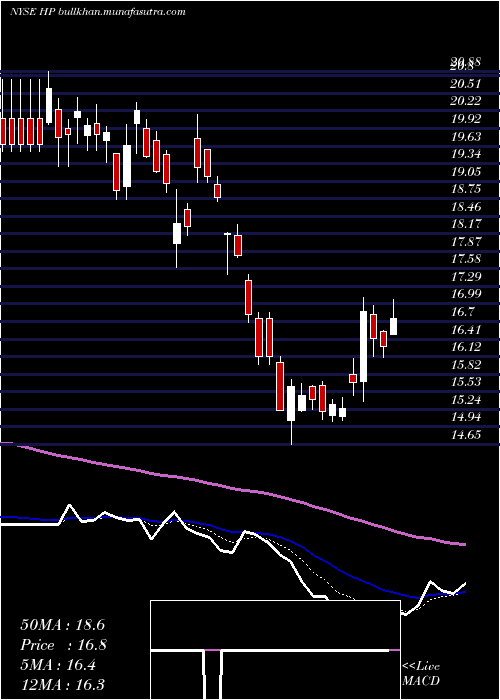500x700 pixels.
Task: Click the 'MACD' label
Action: [x=421, y=681]
